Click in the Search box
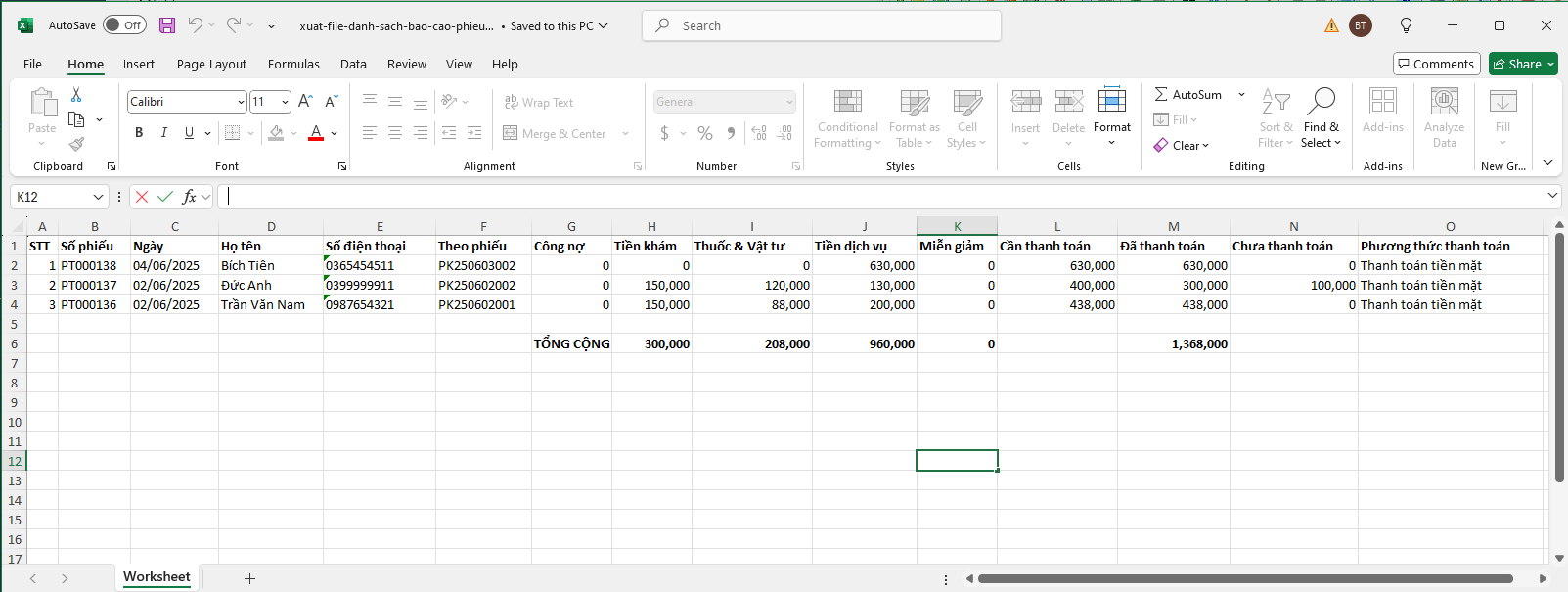 [x=822, y=25]
